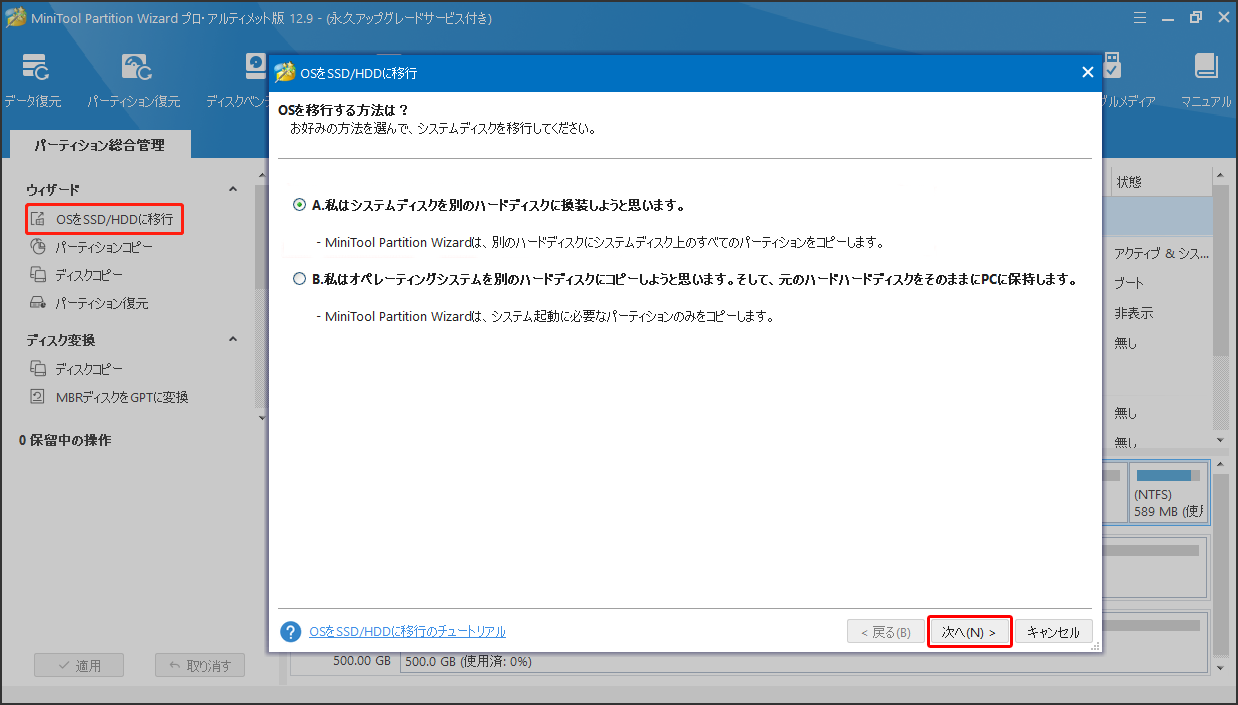Collapse the ウィザード section
1238x705 pixels.
point(232,188)
